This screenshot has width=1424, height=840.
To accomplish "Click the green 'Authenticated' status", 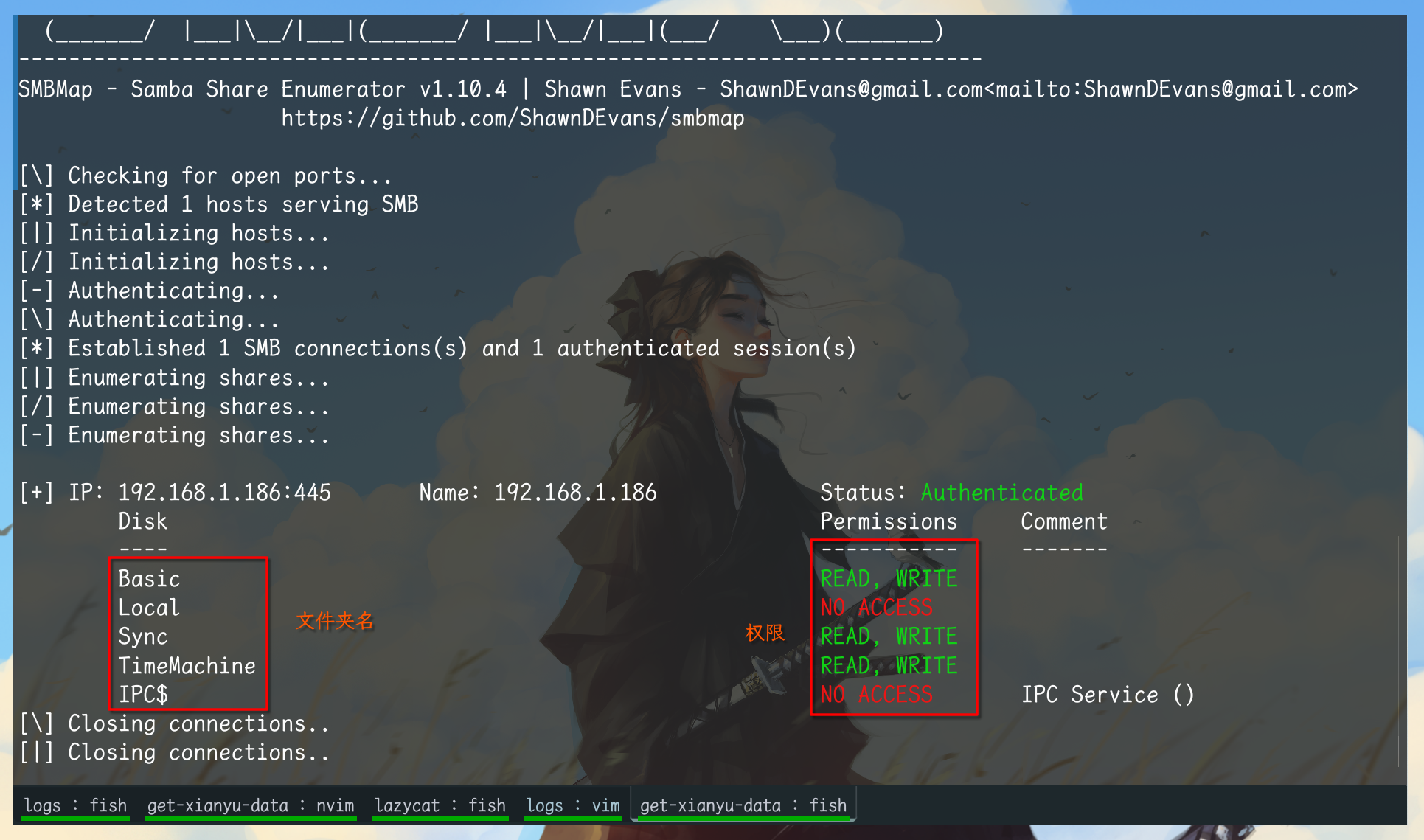I will pyautogui.click(x=1002, y=493).
